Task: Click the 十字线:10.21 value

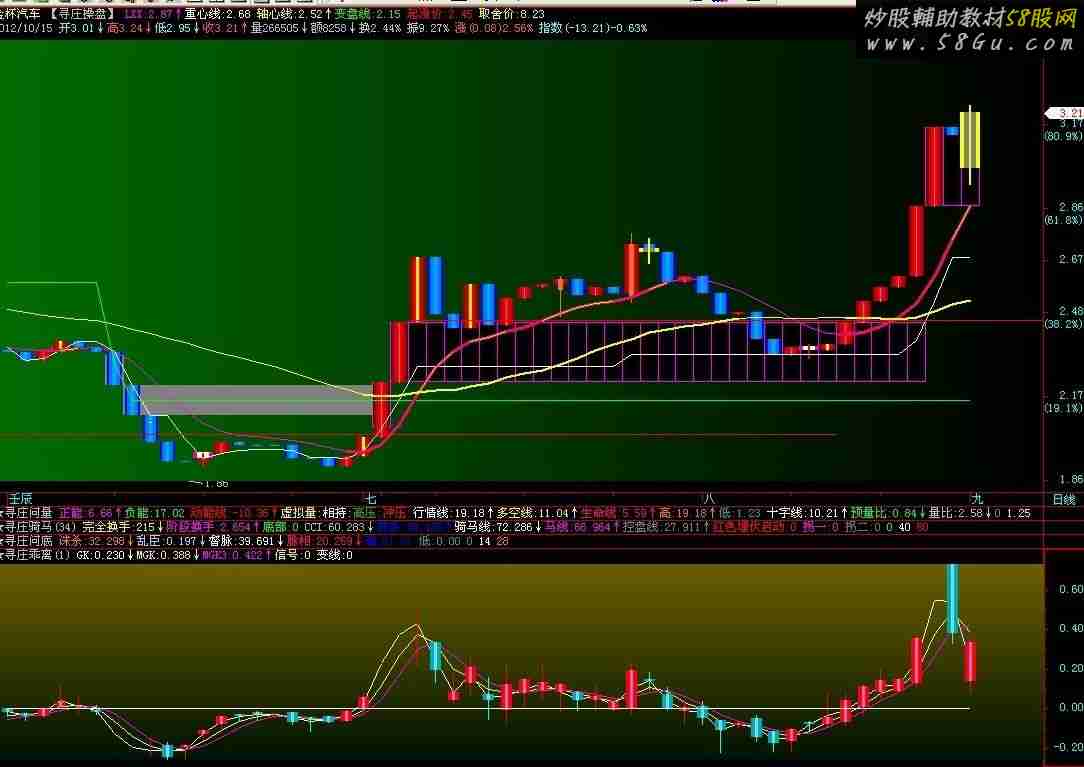Action: pos(802,513)
